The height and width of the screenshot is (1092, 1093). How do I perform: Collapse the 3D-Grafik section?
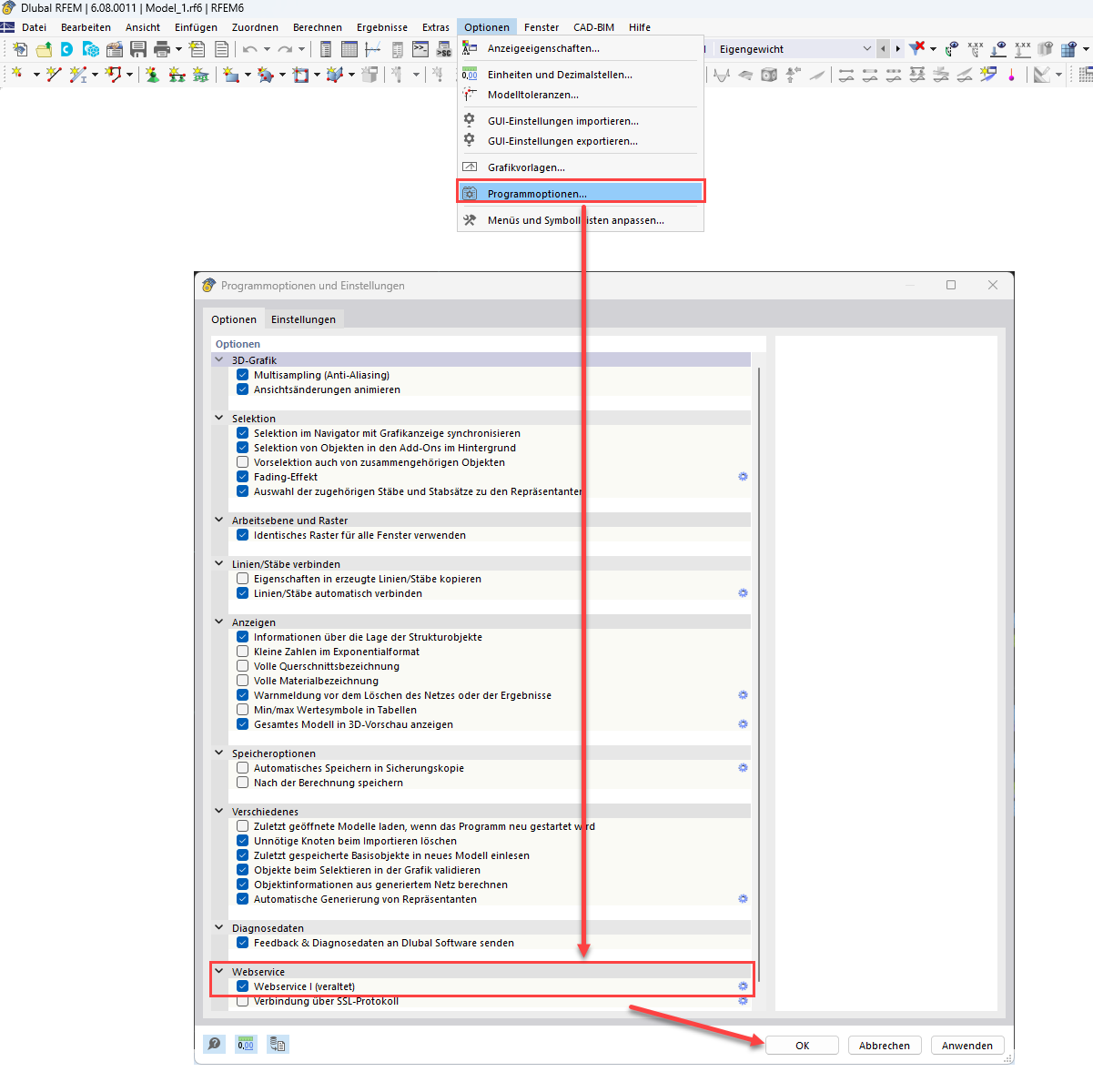(x=219, y=360)
